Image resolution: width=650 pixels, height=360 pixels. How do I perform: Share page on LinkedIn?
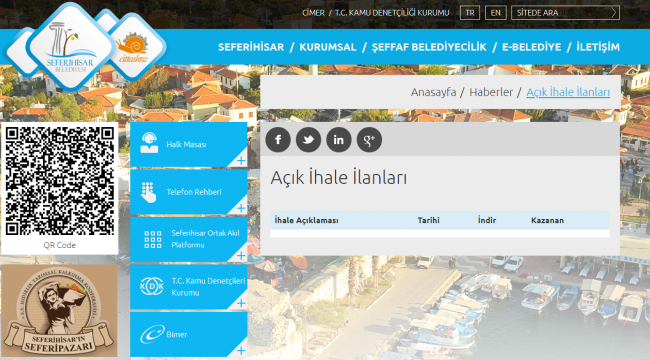(x=339, y=140)
